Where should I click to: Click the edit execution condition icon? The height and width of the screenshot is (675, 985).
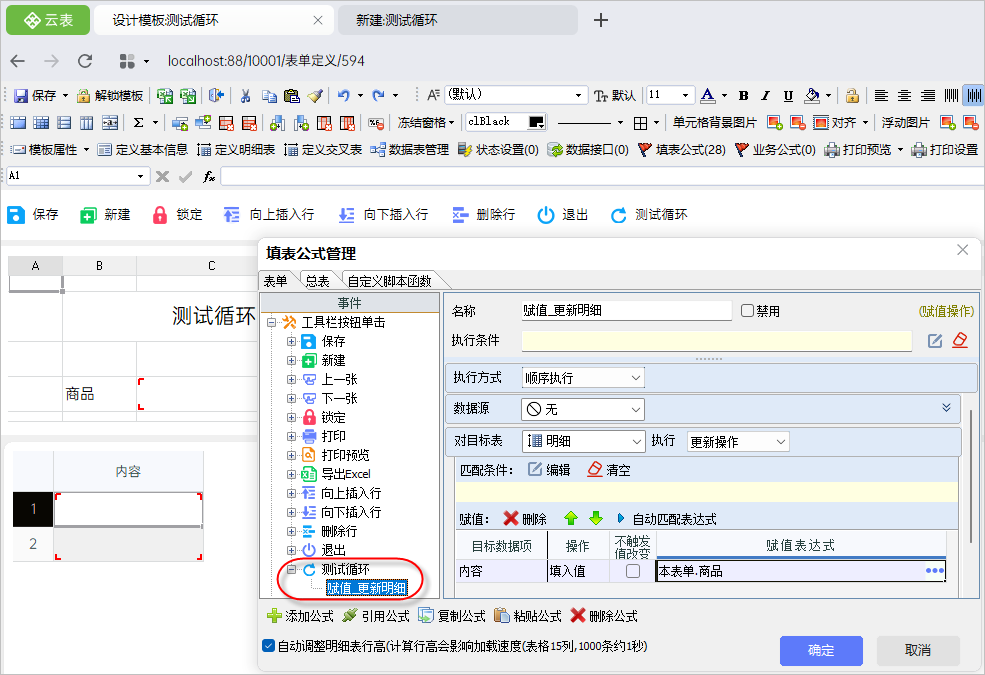pos(935,340)
